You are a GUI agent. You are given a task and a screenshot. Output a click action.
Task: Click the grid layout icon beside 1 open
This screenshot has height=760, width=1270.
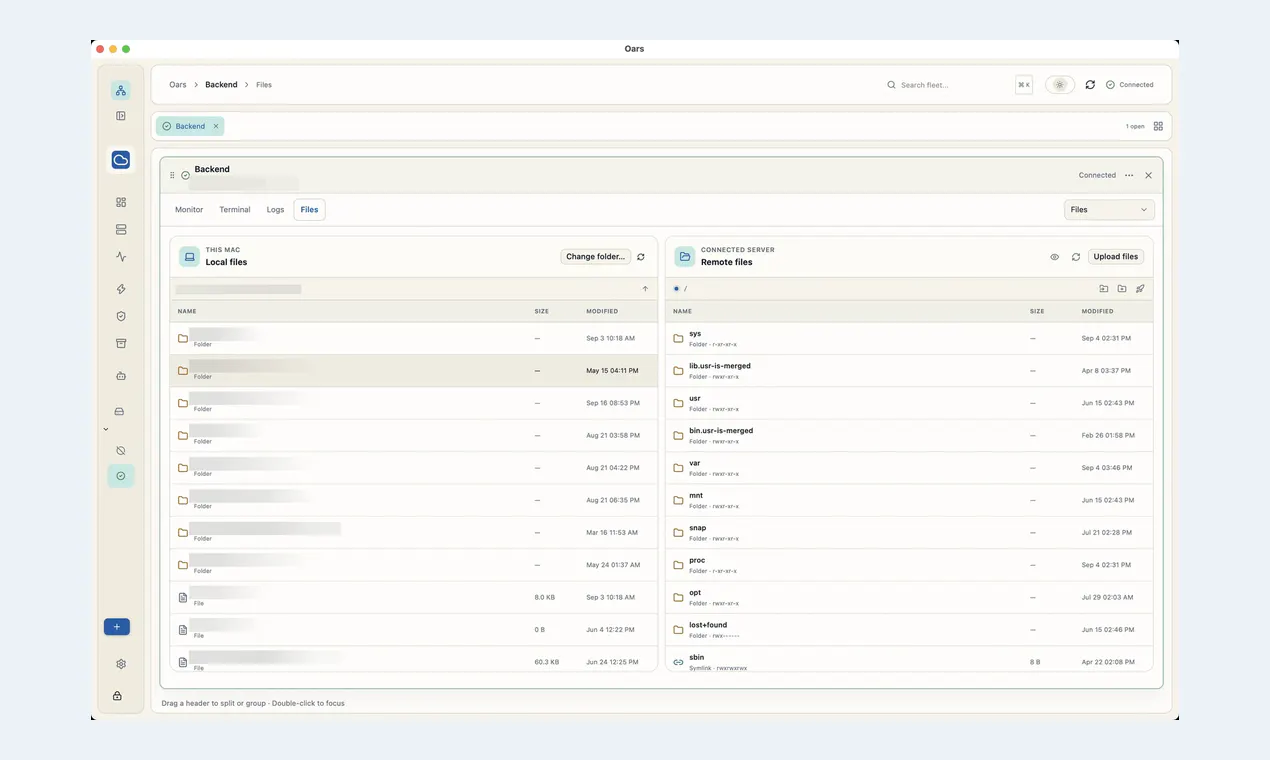pyautogui.click(x=1158, y=126)
